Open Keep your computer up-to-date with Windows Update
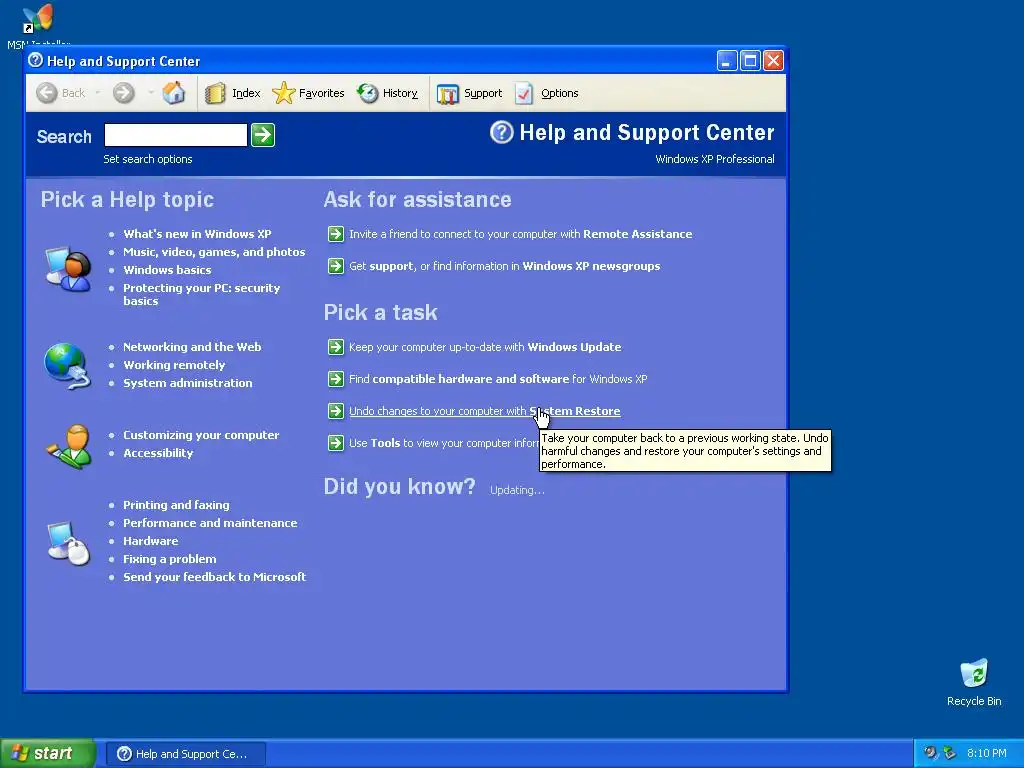 click(x=485, y=347)
